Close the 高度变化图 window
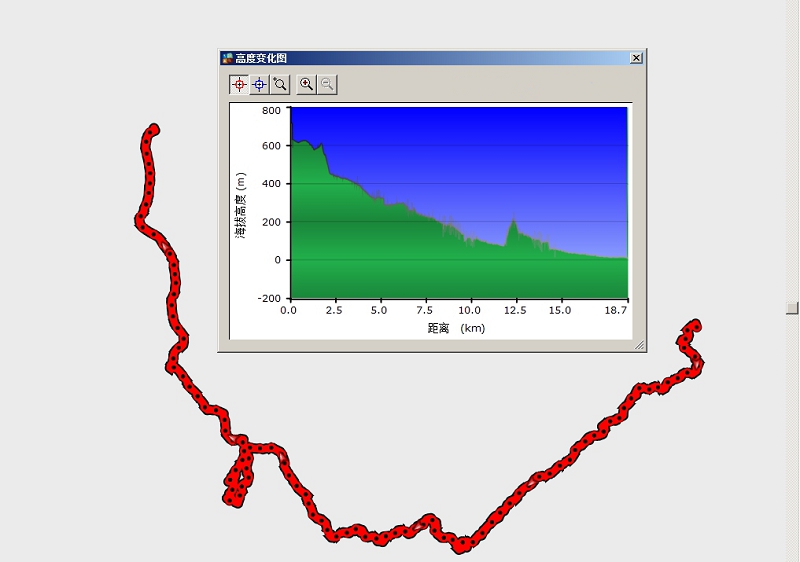 (636, 58)
